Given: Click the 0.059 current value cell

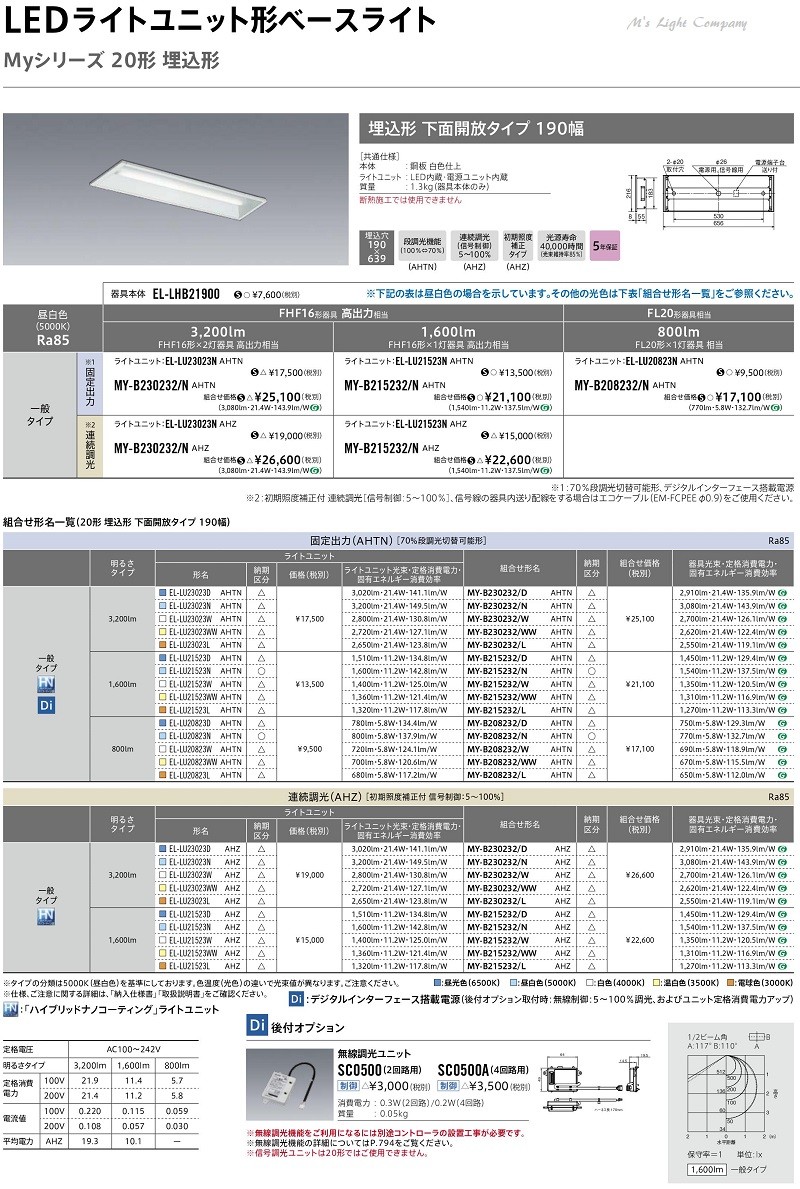Looking at the screenshot, I should click(177, 1111).
